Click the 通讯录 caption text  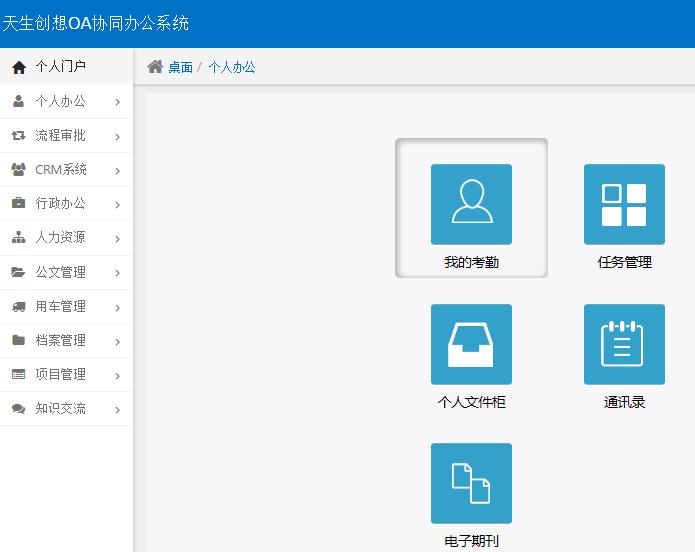click(625, 402)
